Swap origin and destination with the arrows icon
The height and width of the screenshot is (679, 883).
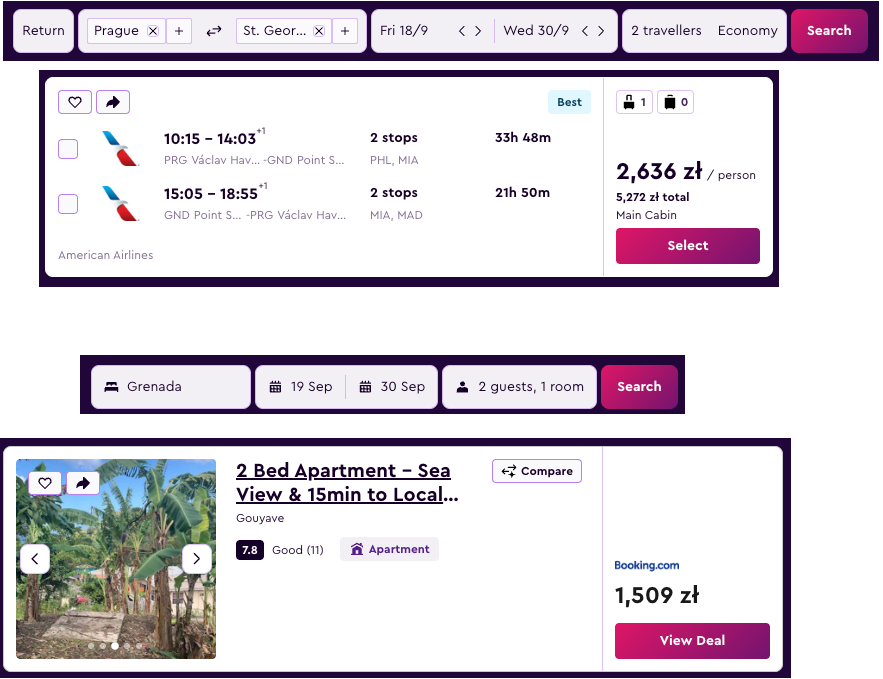click(213, 31)
